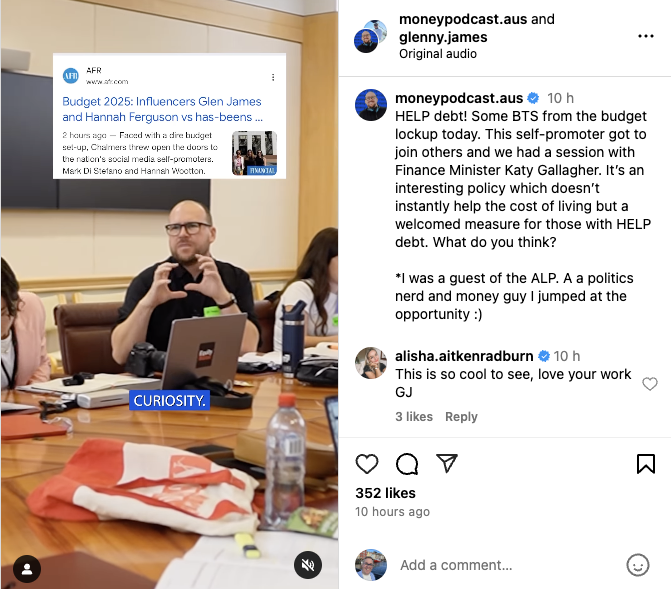Open moneypodcast.aus profile from the caption
This screenshot has height=589, width=671.
[x=459, y=98]
